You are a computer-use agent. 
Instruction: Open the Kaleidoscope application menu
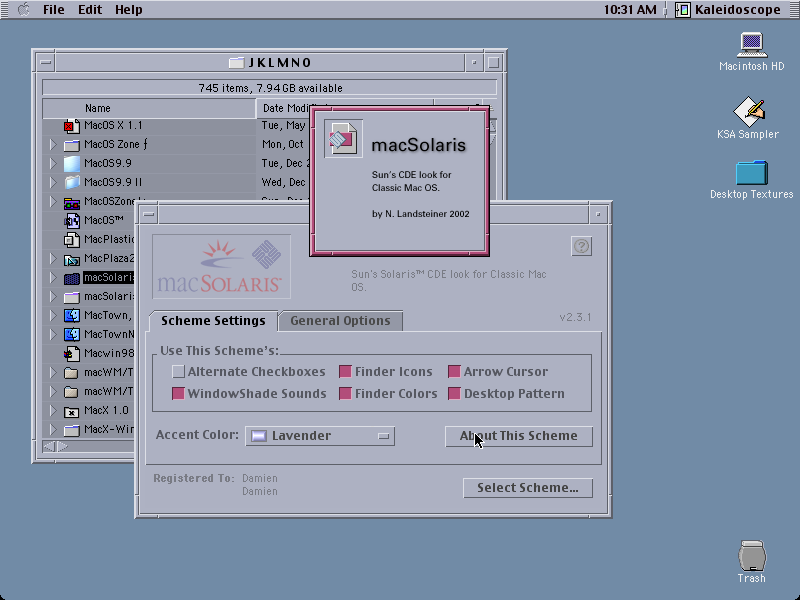(x=728, y=10)
